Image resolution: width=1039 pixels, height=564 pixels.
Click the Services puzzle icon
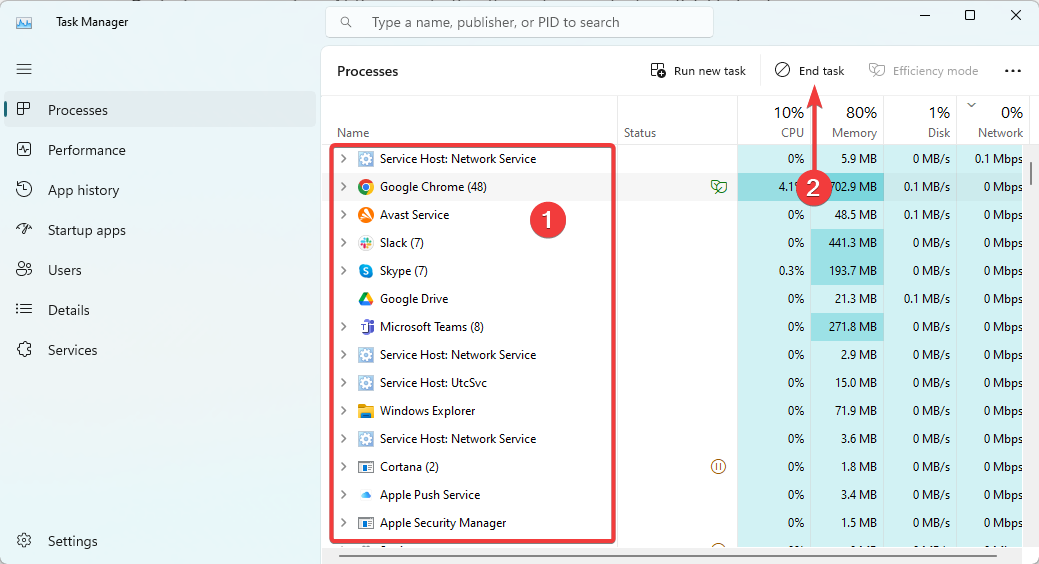24,349
